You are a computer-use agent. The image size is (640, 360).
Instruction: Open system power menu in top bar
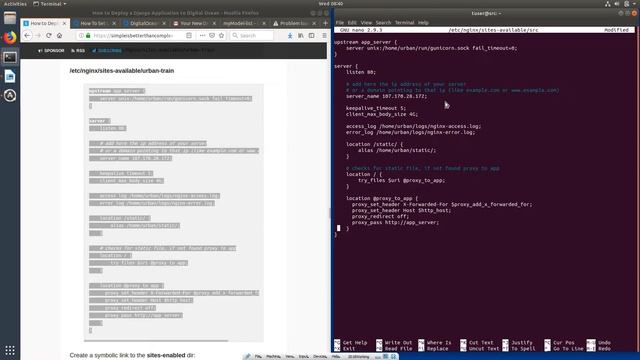pyautogui.click(x=629, y=4)
